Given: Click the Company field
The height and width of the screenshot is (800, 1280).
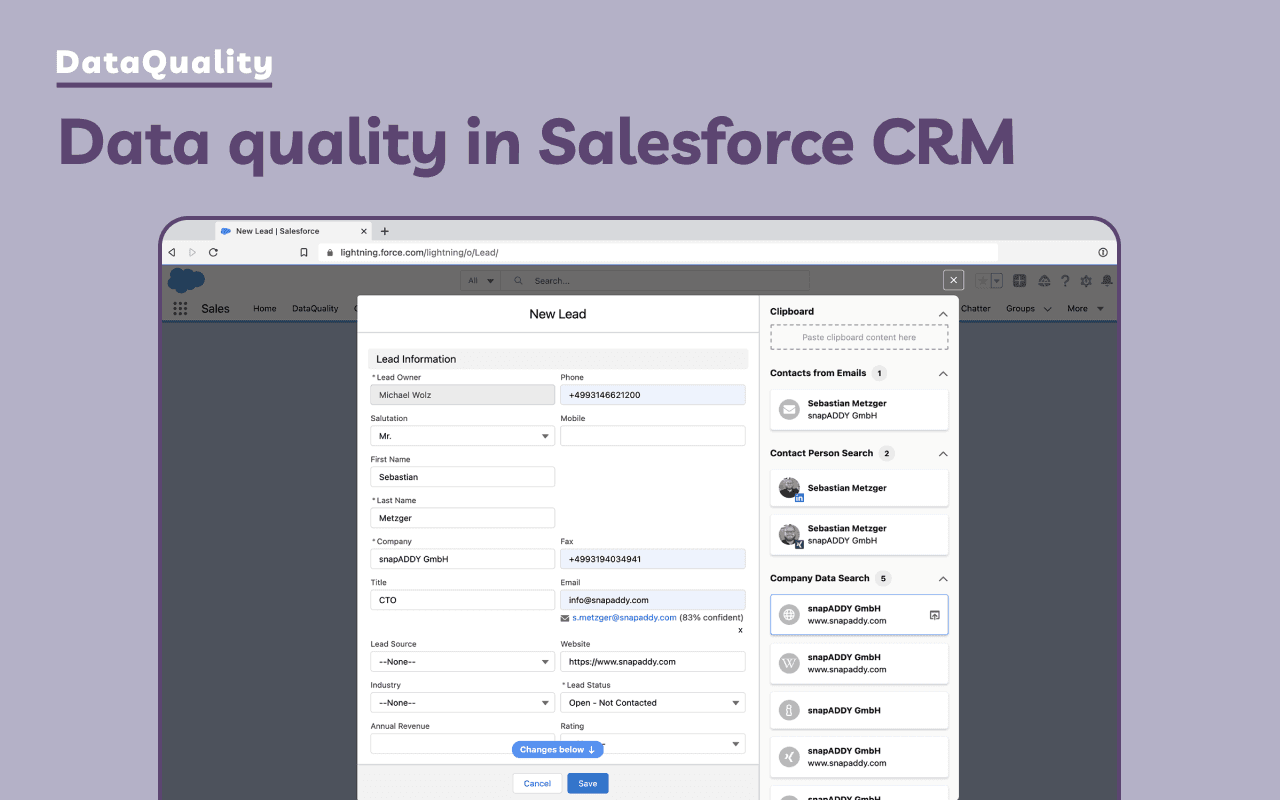Looking at the screenshot, I should [x=462, y=559].
